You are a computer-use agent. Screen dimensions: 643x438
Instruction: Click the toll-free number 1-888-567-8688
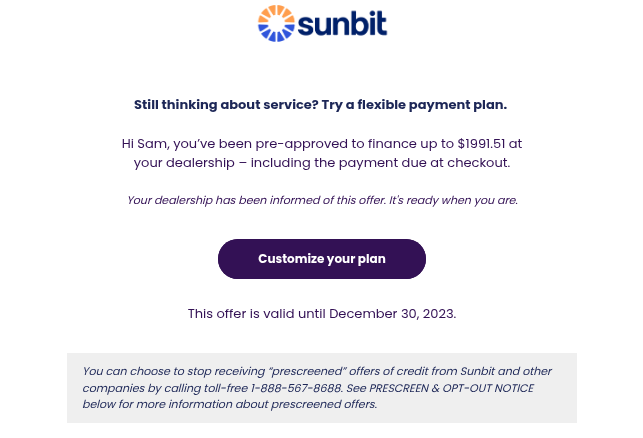click(x=297, y=388)
